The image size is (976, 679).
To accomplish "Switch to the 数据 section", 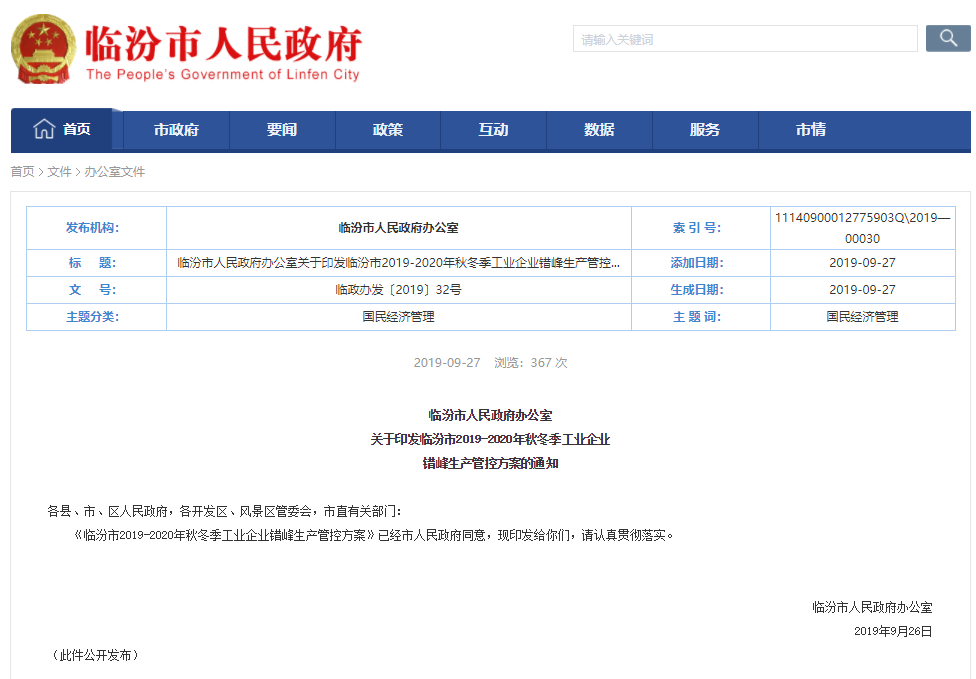I will click(x=599, y=129).
